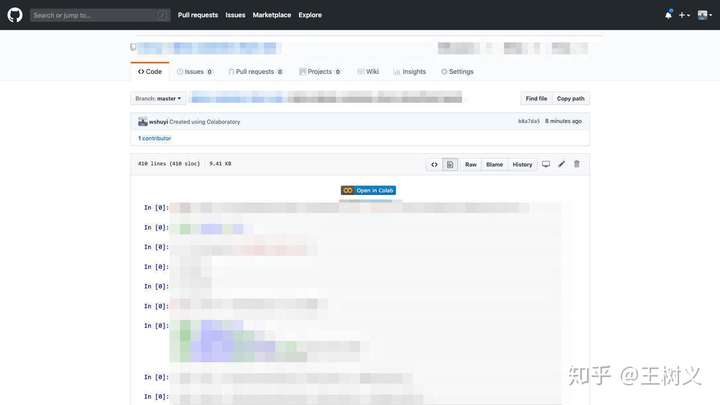This screenshot has width=720, height=405.
Task: Open the Branch: master dropdown
Action: (158, 98)
